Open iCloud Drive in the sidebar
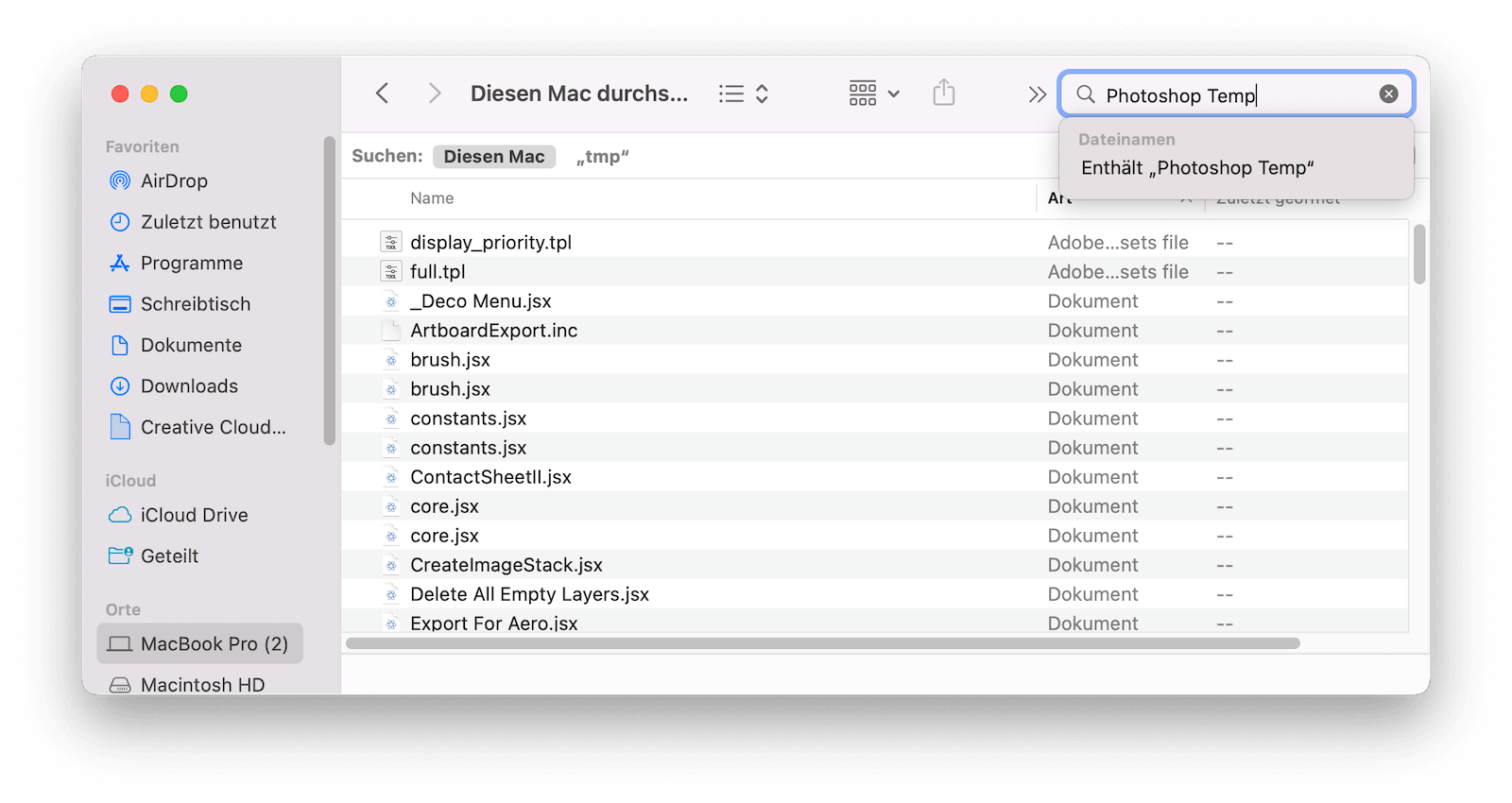The width and height of the screenshot is (1512, 803). [x=194, y=516]
